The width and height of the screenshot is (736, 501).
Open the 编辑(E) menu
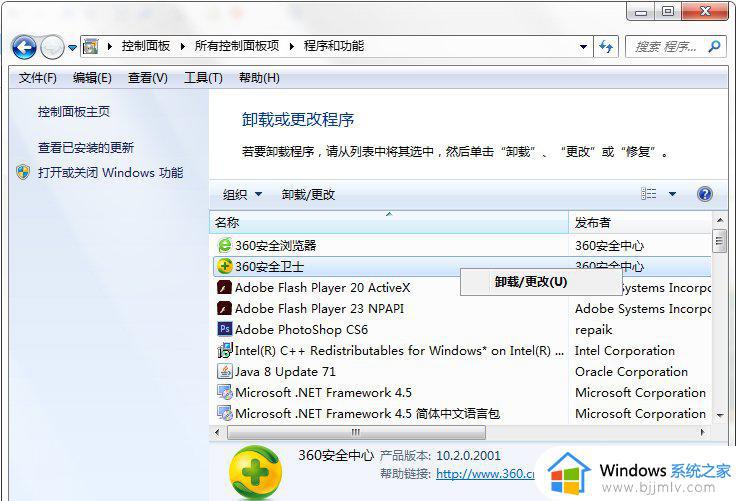pos(92,77)
